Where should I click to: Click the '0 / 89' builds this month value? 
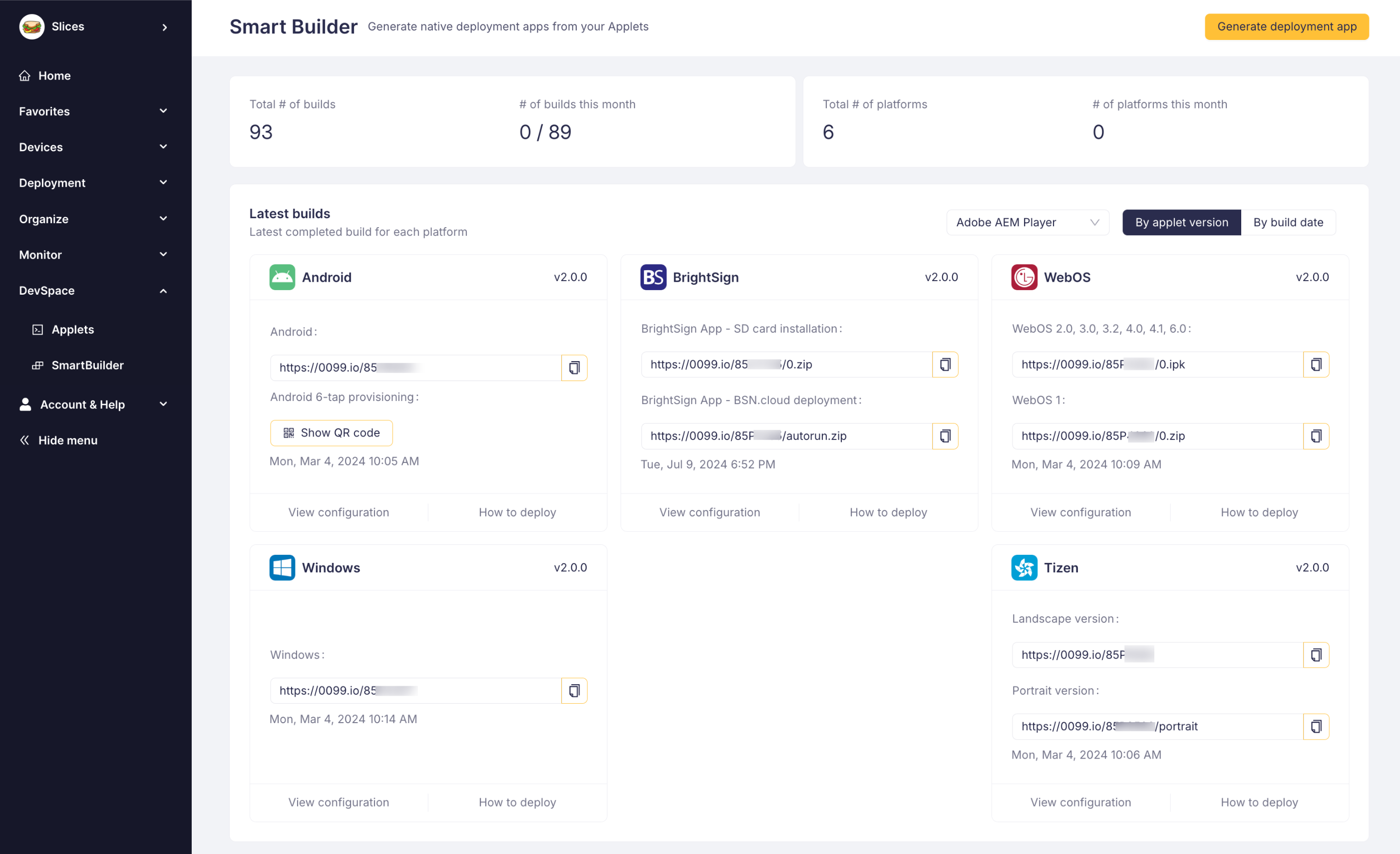click(545, 132)
